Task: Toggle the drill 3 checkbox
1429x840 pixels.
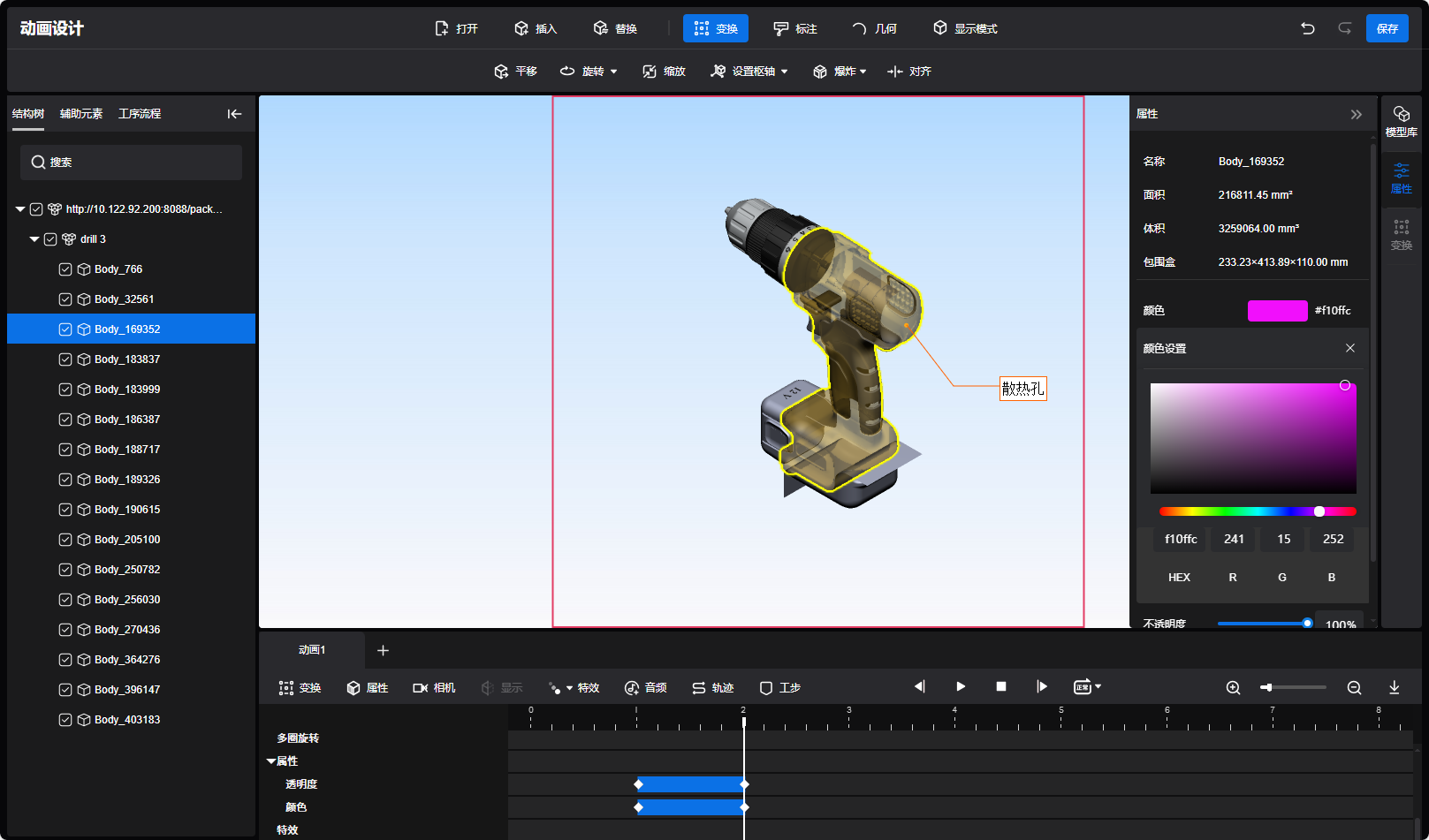Action: click(50, 239)
